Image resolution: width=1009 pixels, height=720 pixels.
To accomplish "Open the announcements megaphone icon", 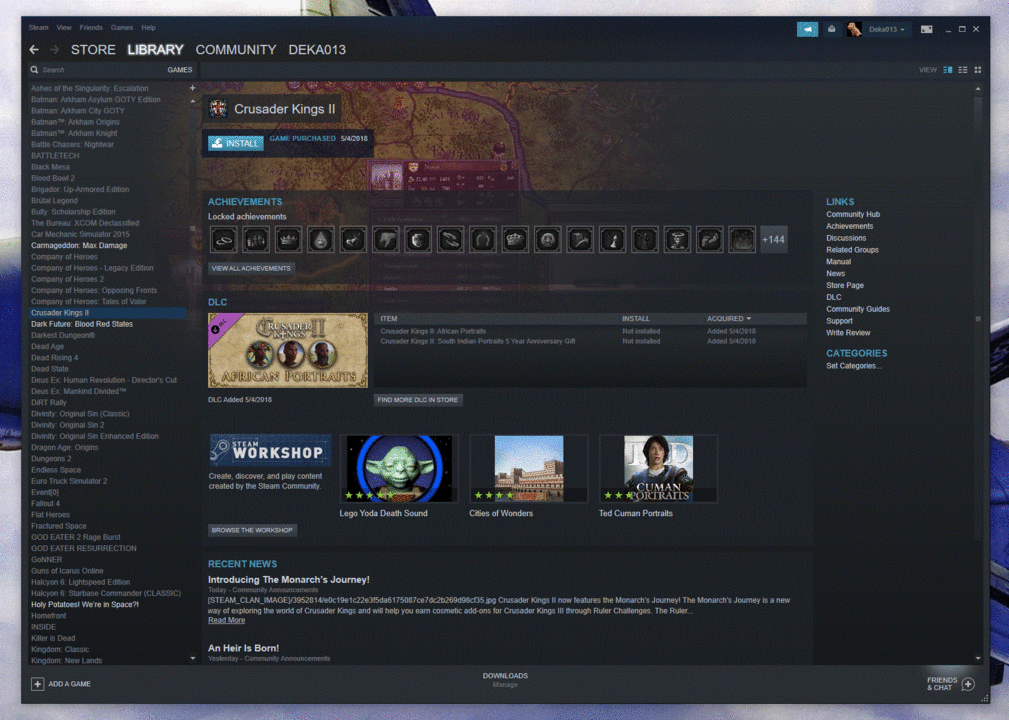I will (807, 29).
